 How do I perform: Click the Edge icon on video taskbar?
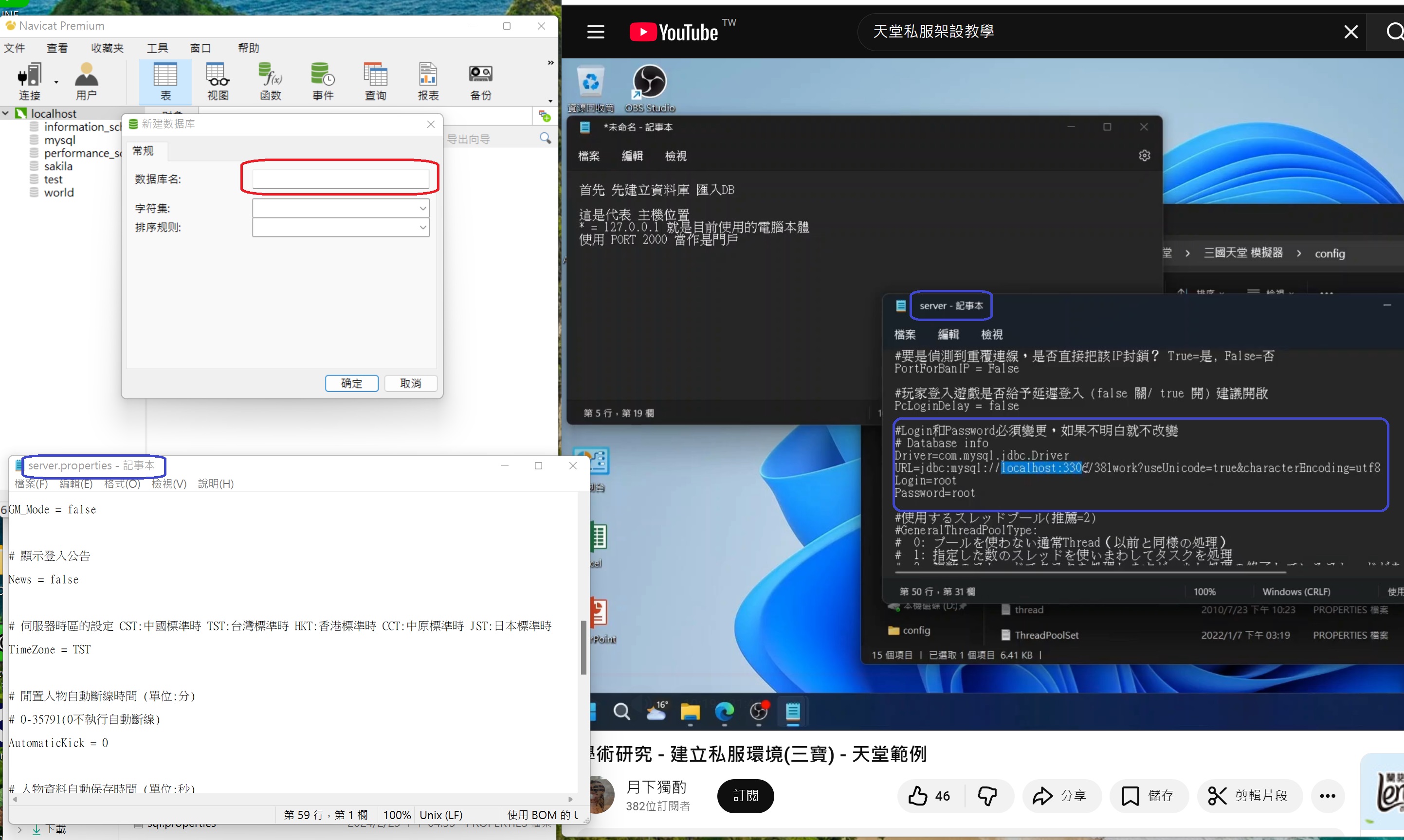[x=724, y=711]
